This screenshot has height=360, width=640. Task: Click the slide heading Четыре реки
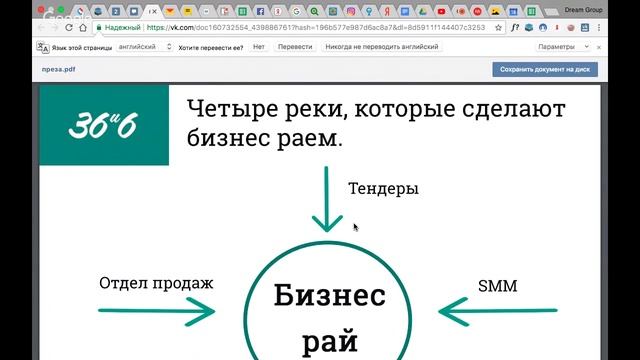coord(376,123)
